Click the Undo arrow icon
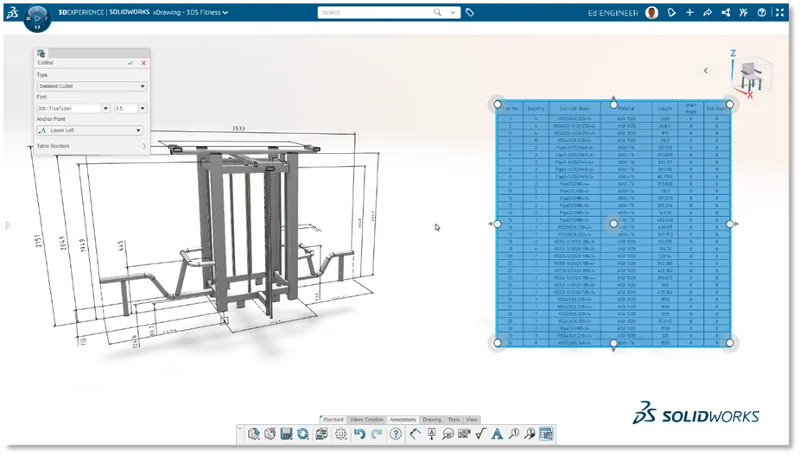800x456 pixels. tap(359, 434)
